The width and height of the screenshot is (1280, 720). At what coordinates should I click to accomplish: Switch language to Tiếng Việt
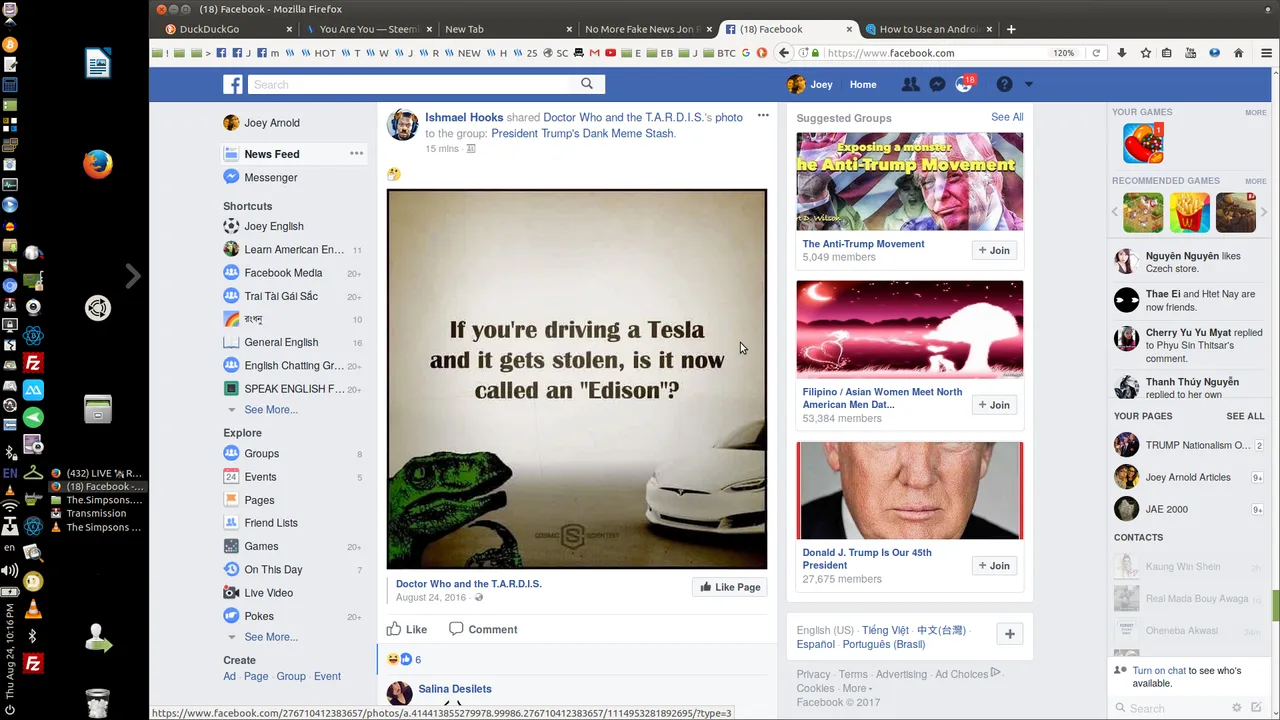pos(885,630)
